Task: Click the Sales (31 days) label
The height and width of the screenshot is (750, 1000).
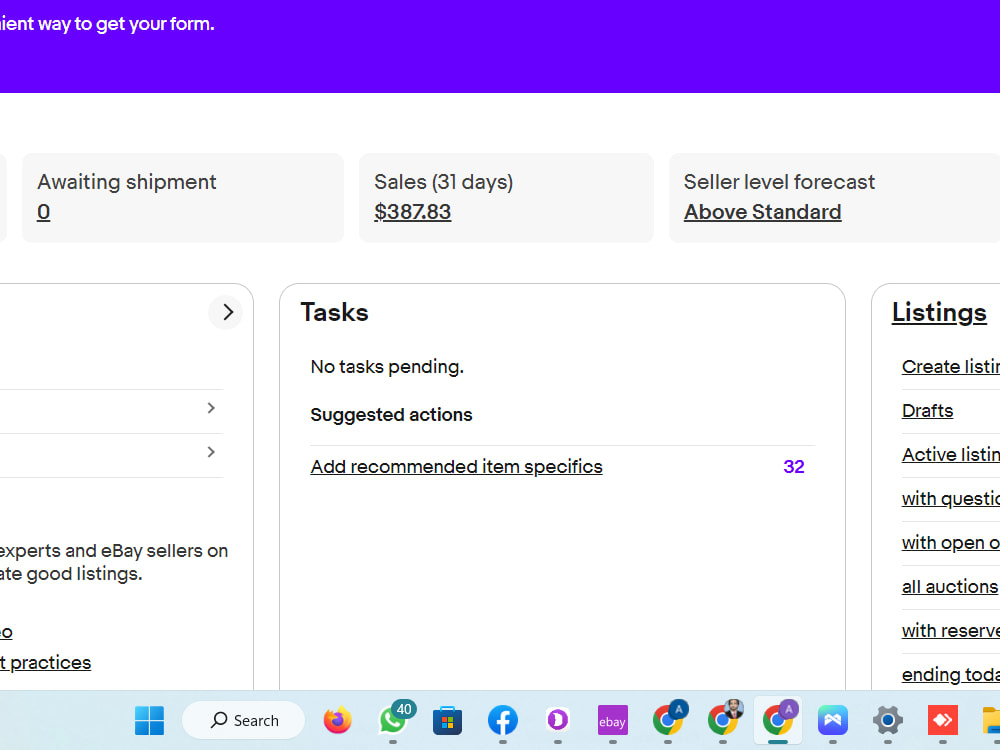Action: click(444, 182)
